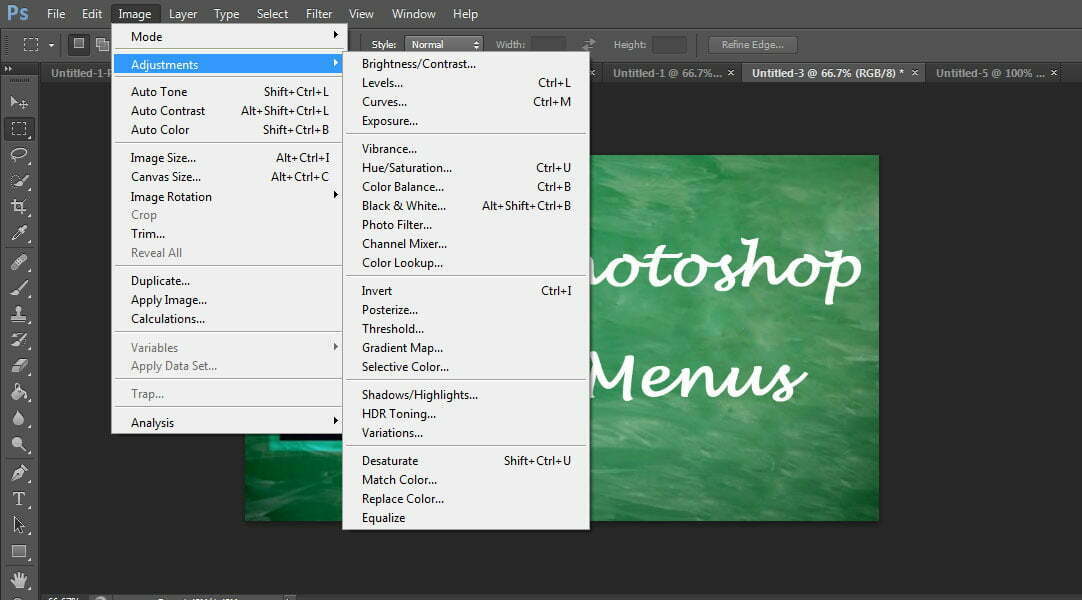Select the Crop tool
This screenshot has width=1082, height=600.
click(x=19, y=207)
